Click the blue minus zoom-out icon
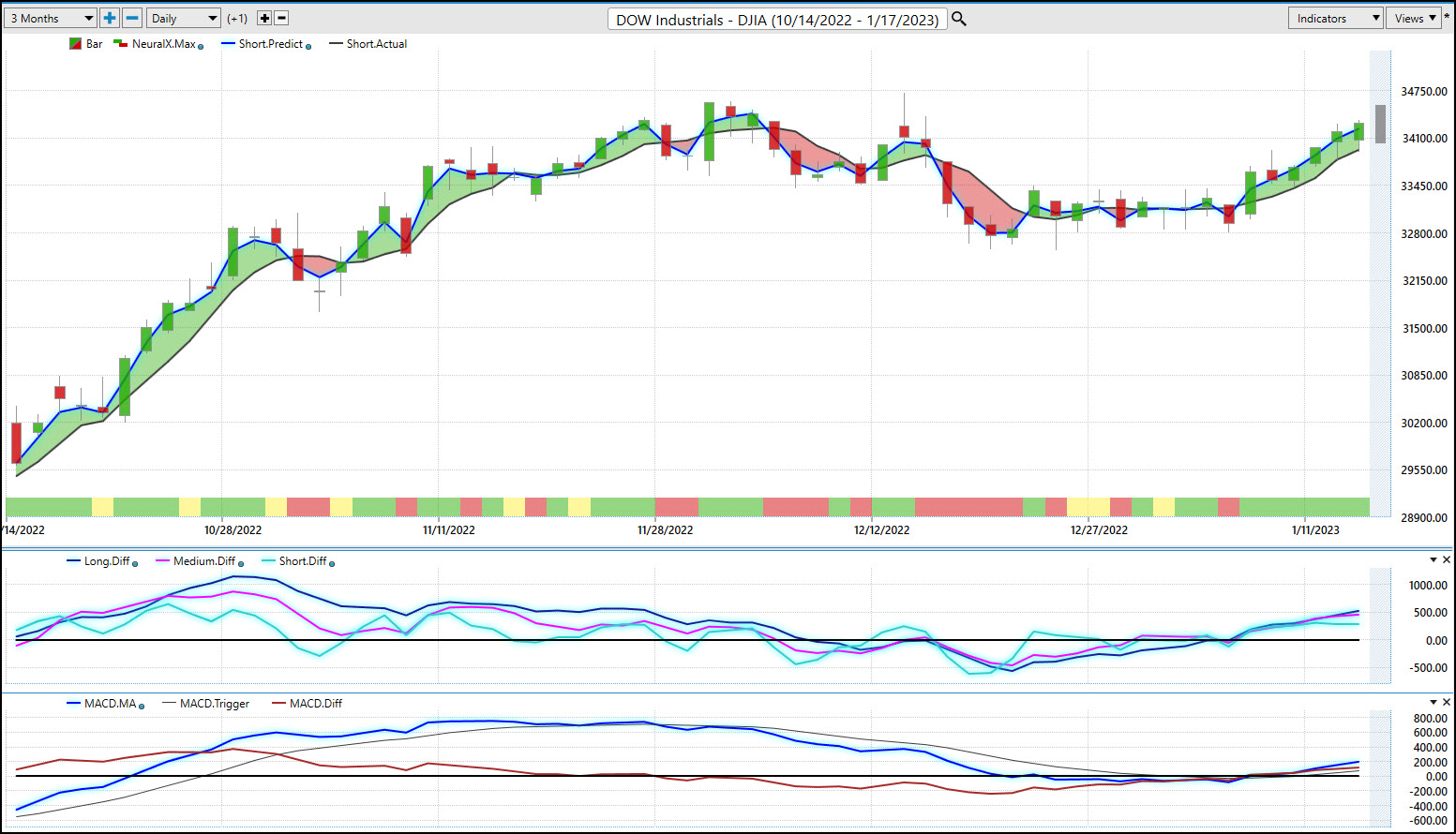The height and width of the screenshot is (834, 1456). [132, 18]
